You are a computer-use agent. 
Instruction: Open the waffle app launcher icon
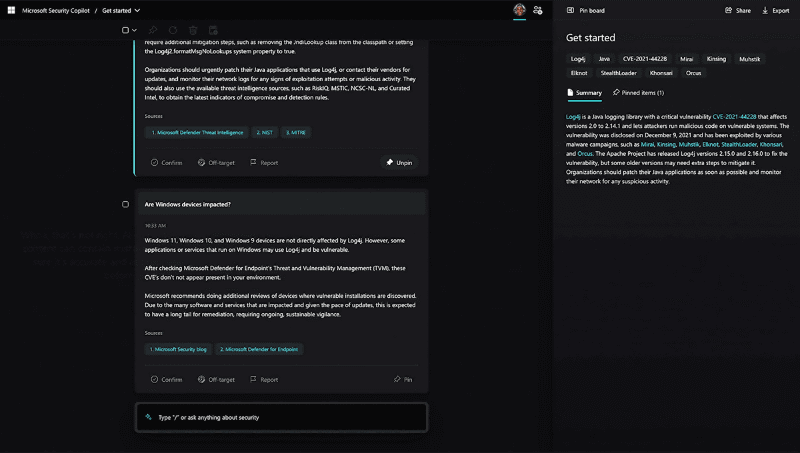pos(10,10)
